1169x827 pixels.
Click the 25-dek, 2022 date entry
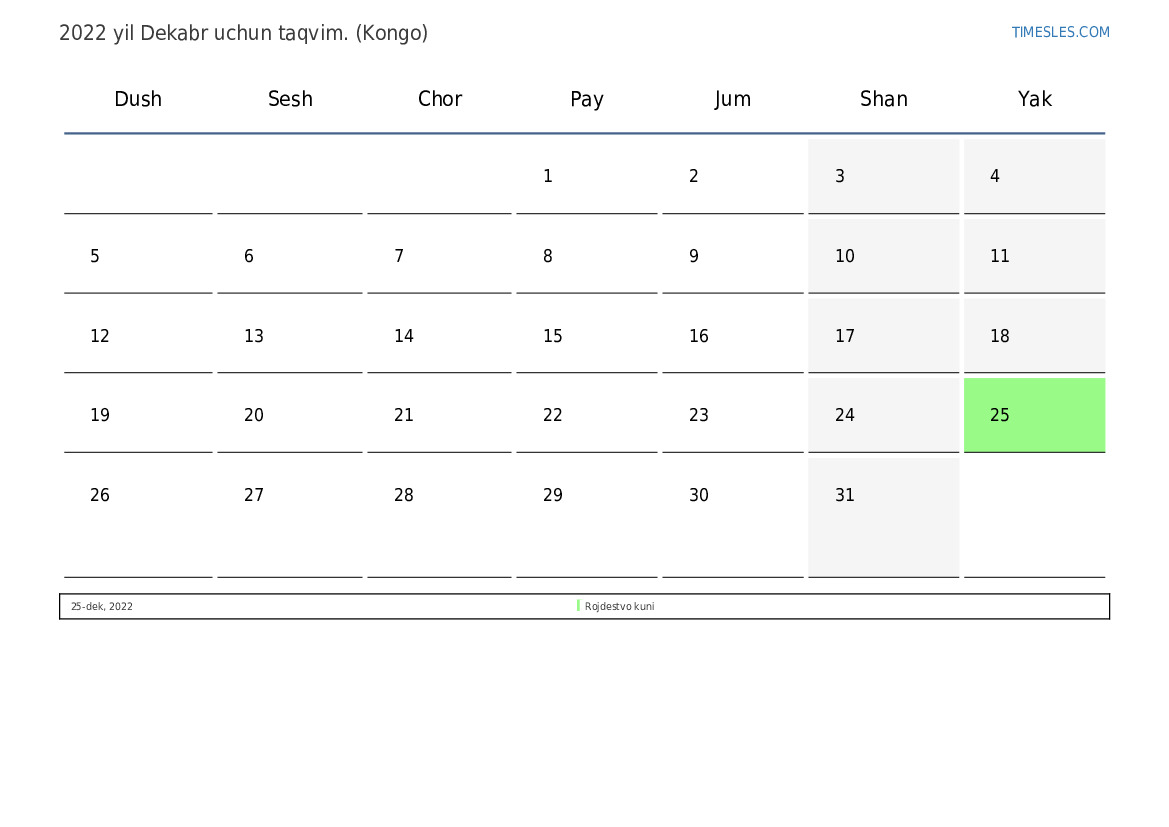tap(102, 606)
